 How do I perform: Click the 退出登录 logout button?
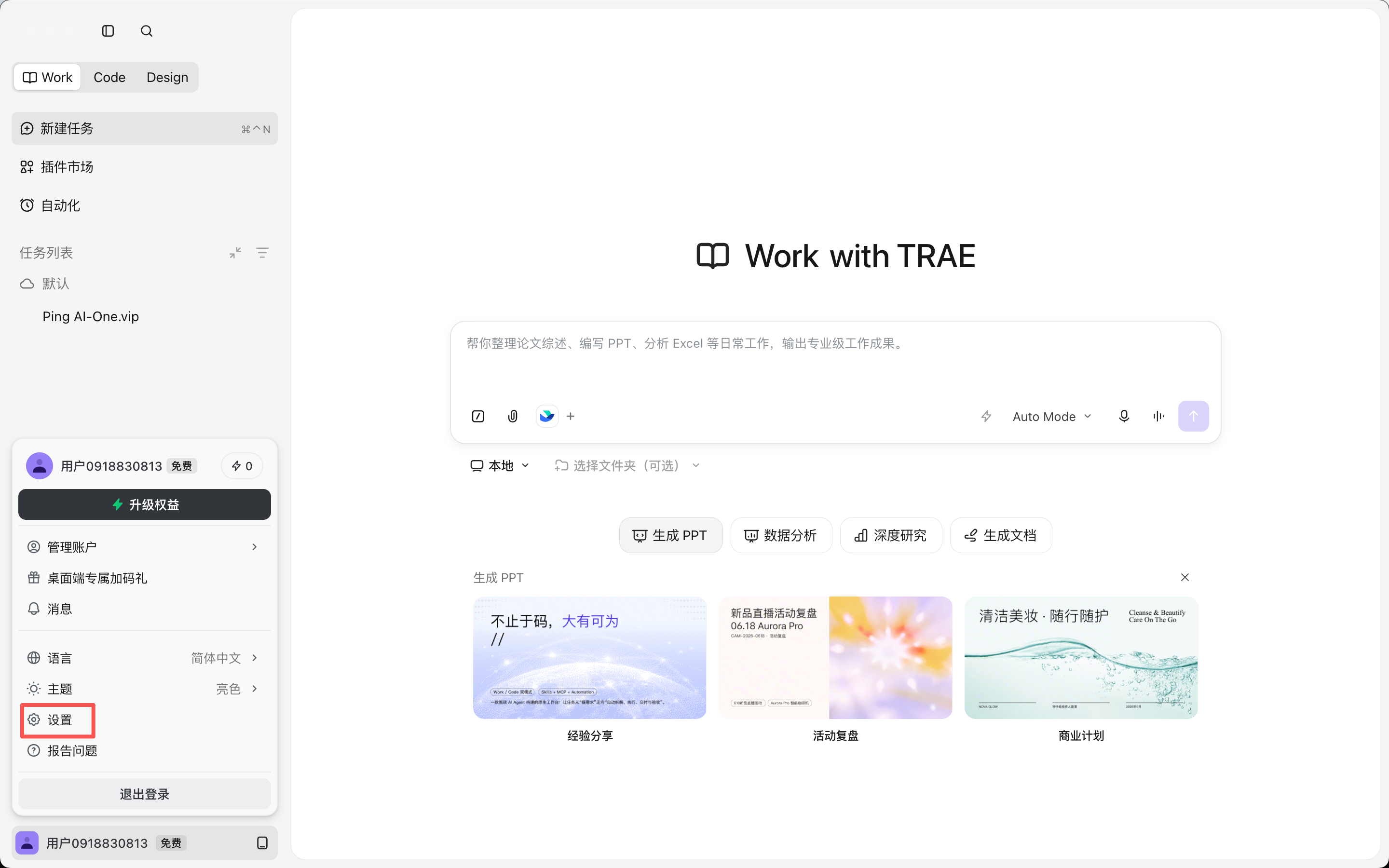[x=145, y=794]
